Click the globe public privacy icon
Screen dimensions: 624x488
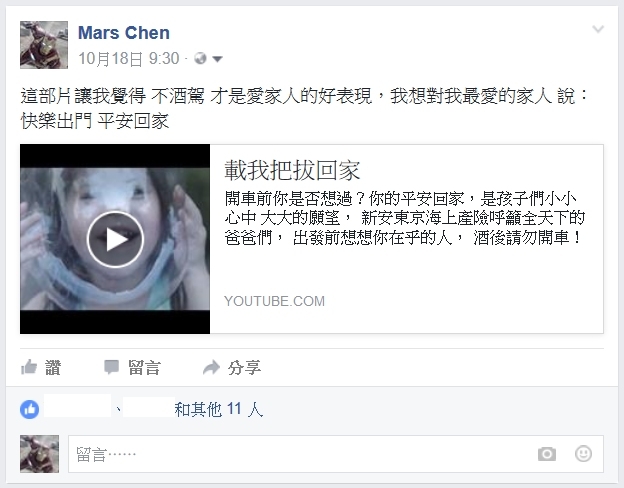point(200,59)
